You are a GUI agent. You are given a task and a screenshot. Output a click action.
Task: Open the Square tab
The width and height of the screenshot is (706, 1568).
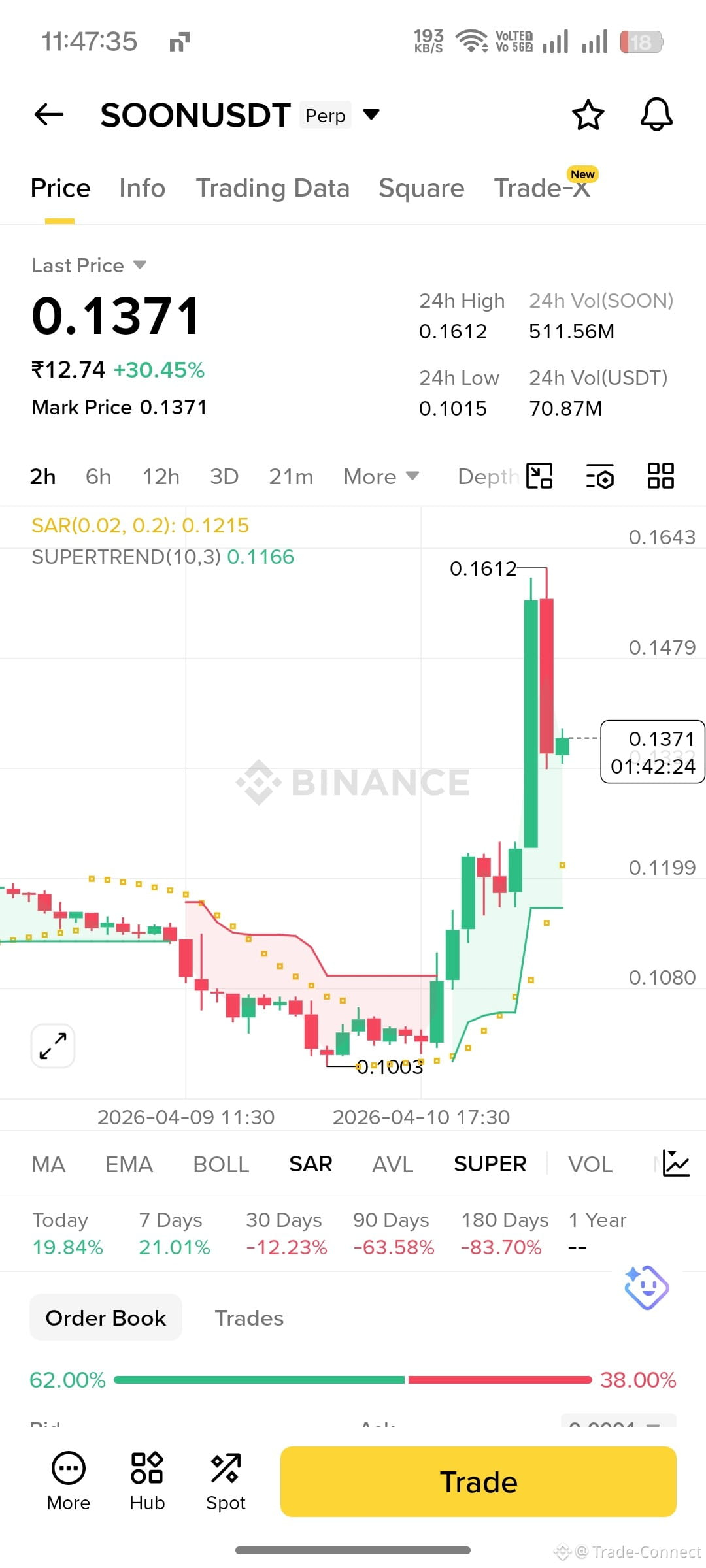pos(422,188)
